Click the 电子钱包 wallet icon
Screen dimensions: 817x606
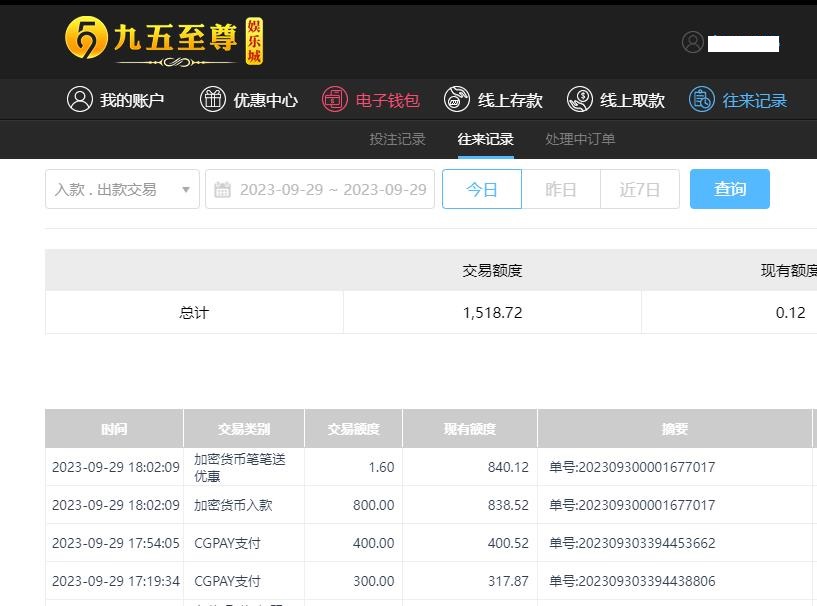pos(335,100)
